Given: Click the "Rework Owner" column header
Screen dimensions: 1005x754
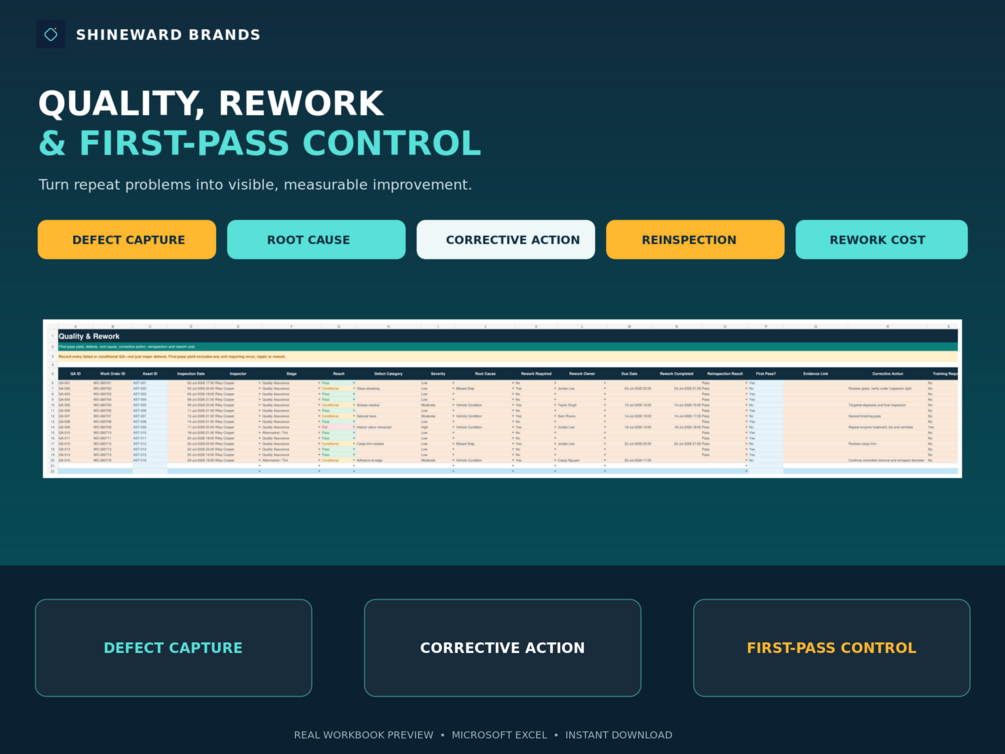Looking at the screenshot, I should click(582, 373).
